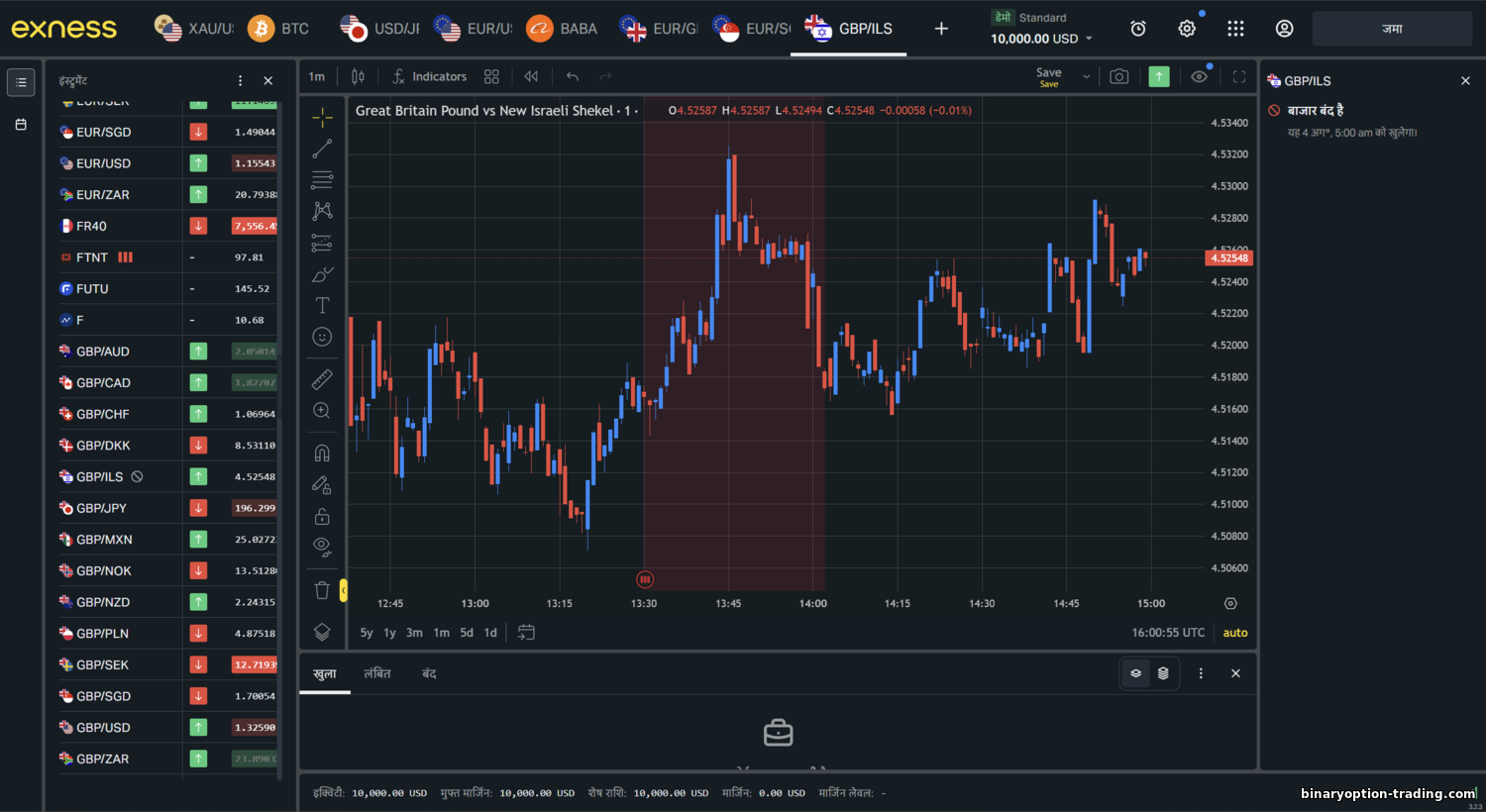Switch to the लंबित orders tab

377,673
